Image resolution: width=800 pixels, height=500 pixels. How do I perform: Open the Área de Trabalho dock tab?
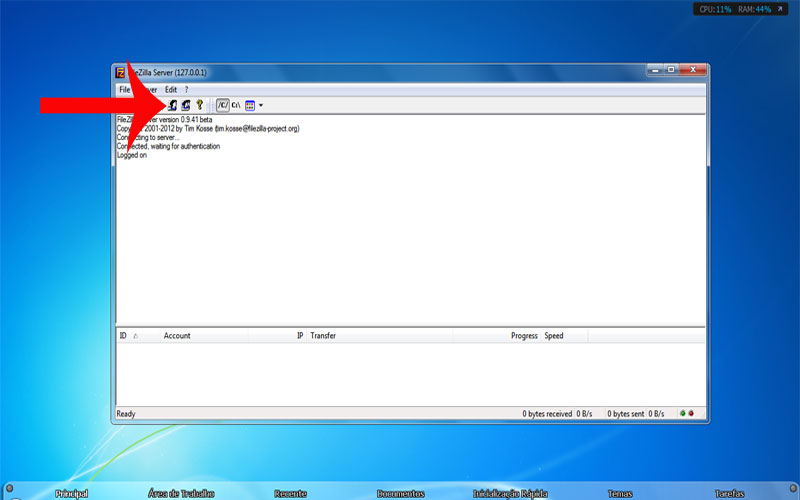pos(181,493)
